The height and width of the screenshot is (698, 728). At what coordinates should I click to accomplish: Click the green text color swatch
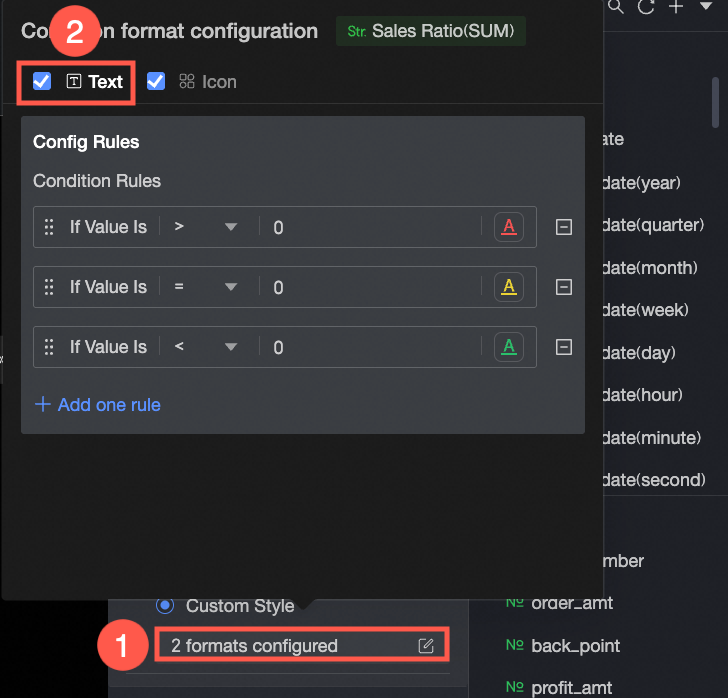[x=509, y=346]
